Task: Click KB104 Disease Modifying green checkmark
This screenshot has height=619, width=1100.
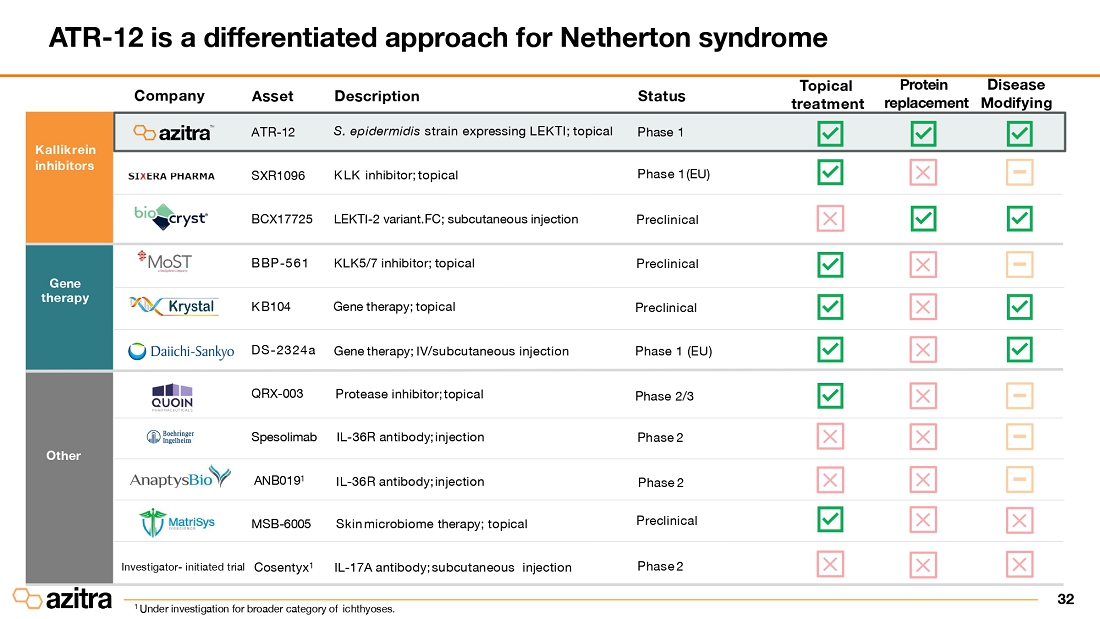Action: (1018, 306)
